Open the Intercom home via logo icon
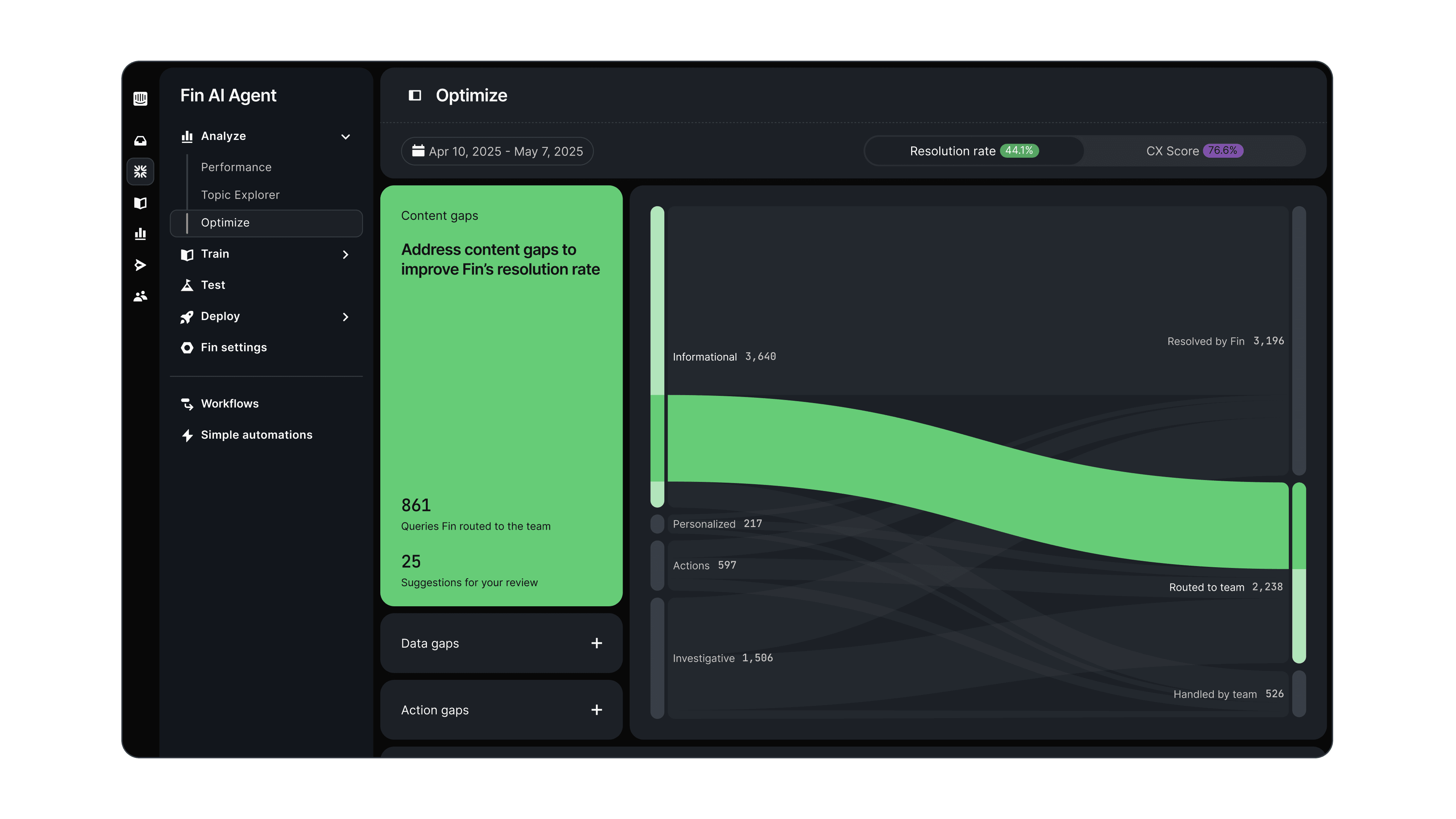Image resolution: width=1456 pixels, height=819 pixels. (x=140, y=99)
